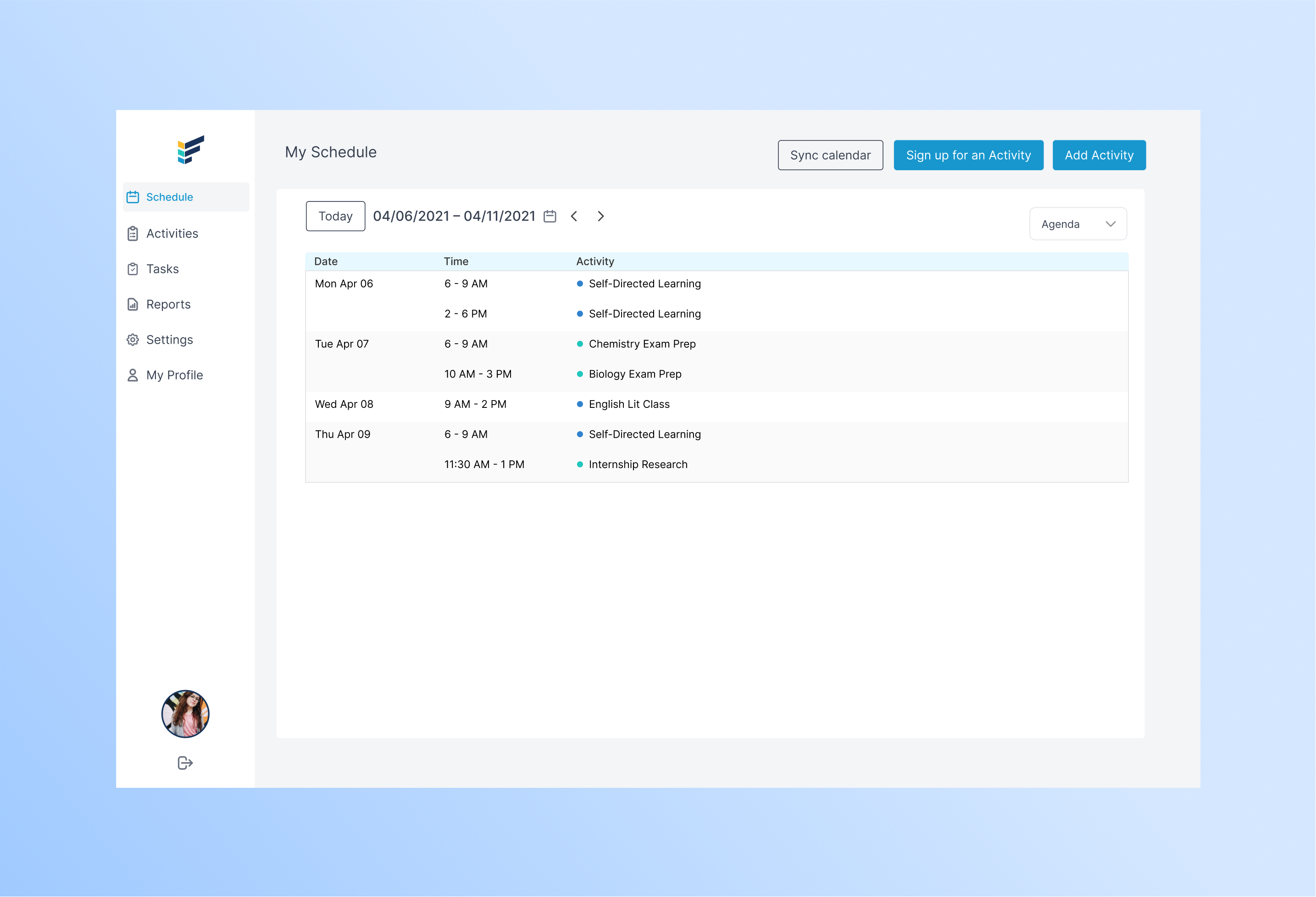Open the Chemistry Exam Prep activity

tap(642, 344)
